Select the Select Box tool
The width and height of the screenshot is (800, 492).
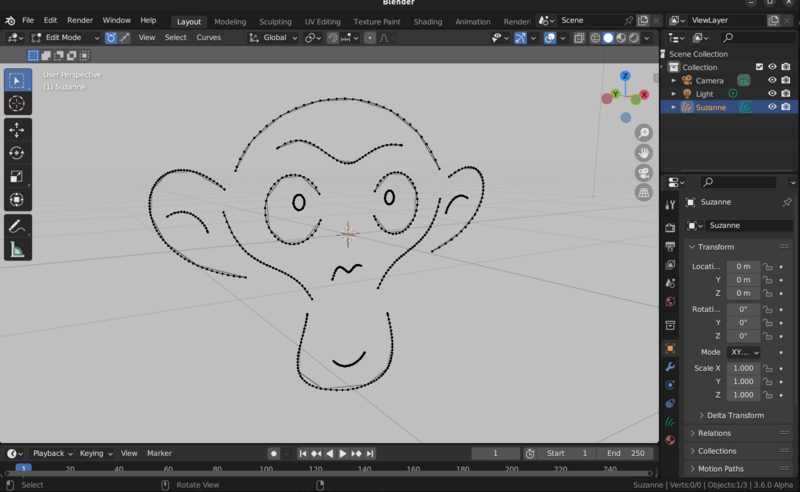click(x=17, y=81)
